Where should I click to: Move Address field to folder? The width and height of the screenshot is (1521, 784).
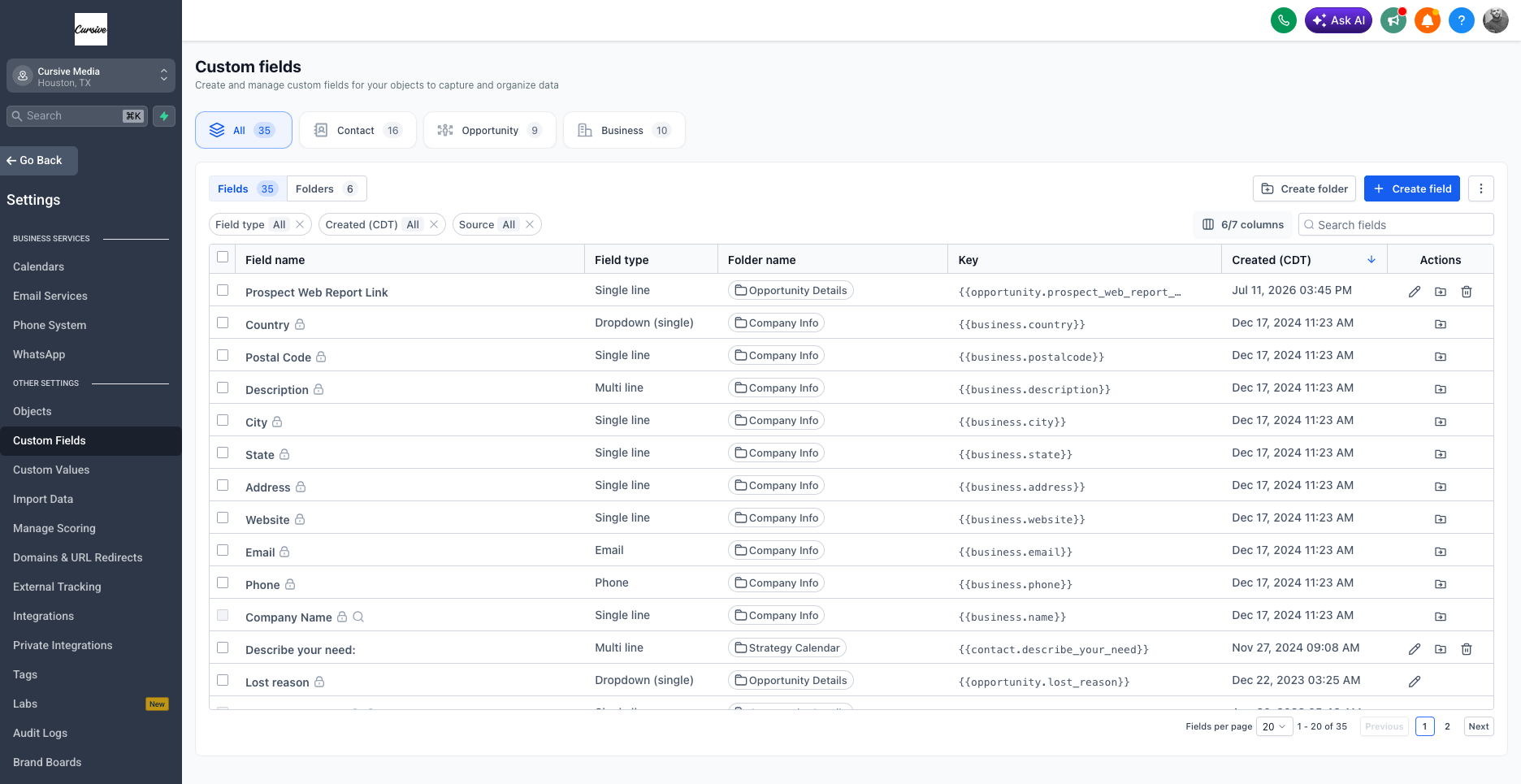(x=1441, y=487)
